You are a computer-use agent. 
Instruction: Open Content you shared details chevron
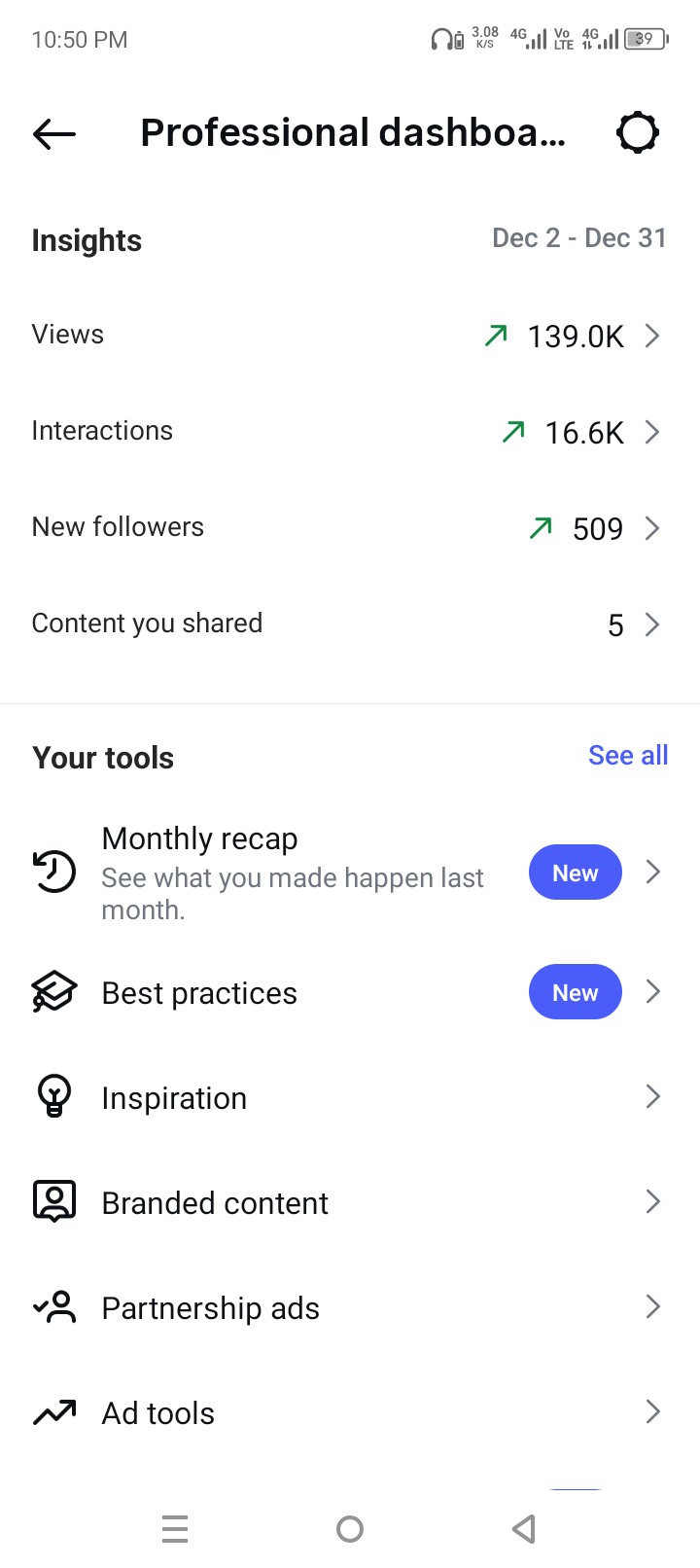(652, 624)
